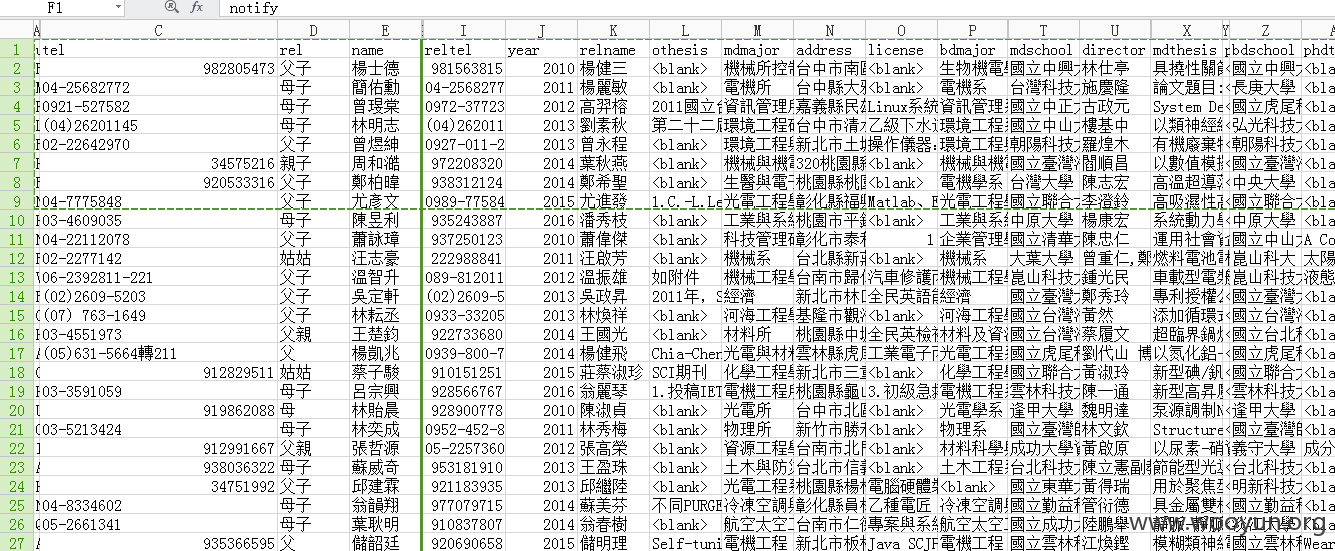
Task: Click cell containing 03-4609035
Action: click(x=158, y=220)
